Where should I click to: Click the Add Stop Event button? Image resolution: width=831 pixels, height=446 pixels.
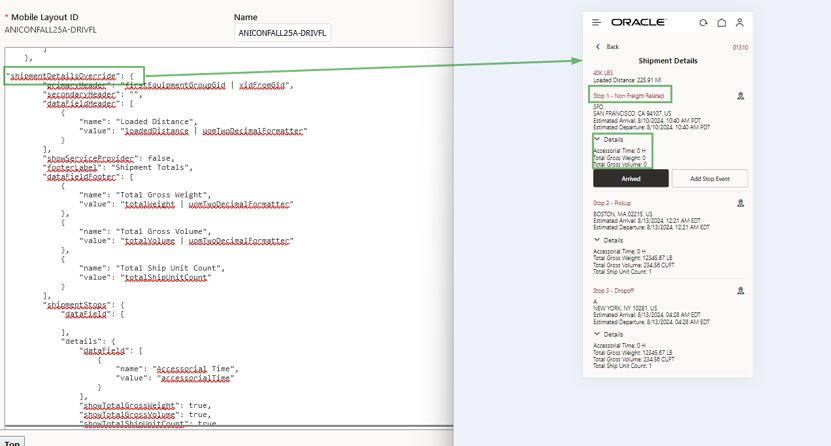coord(710,179)
